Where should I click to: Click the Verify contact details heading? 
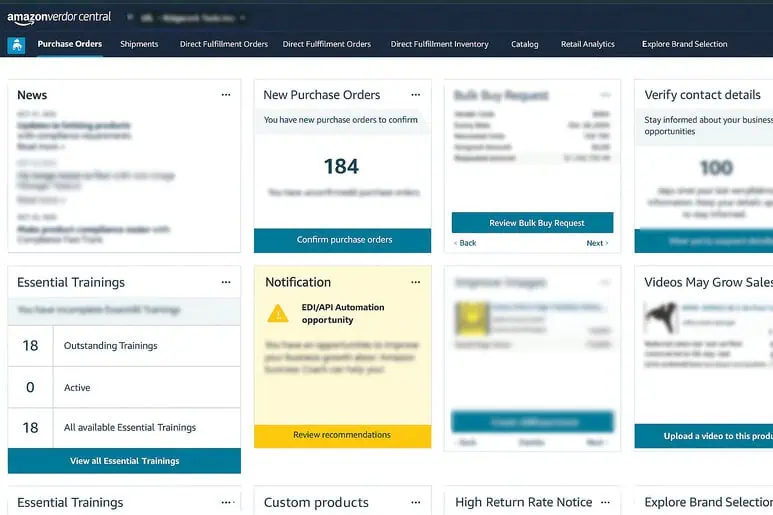click(x=703, y=95)
